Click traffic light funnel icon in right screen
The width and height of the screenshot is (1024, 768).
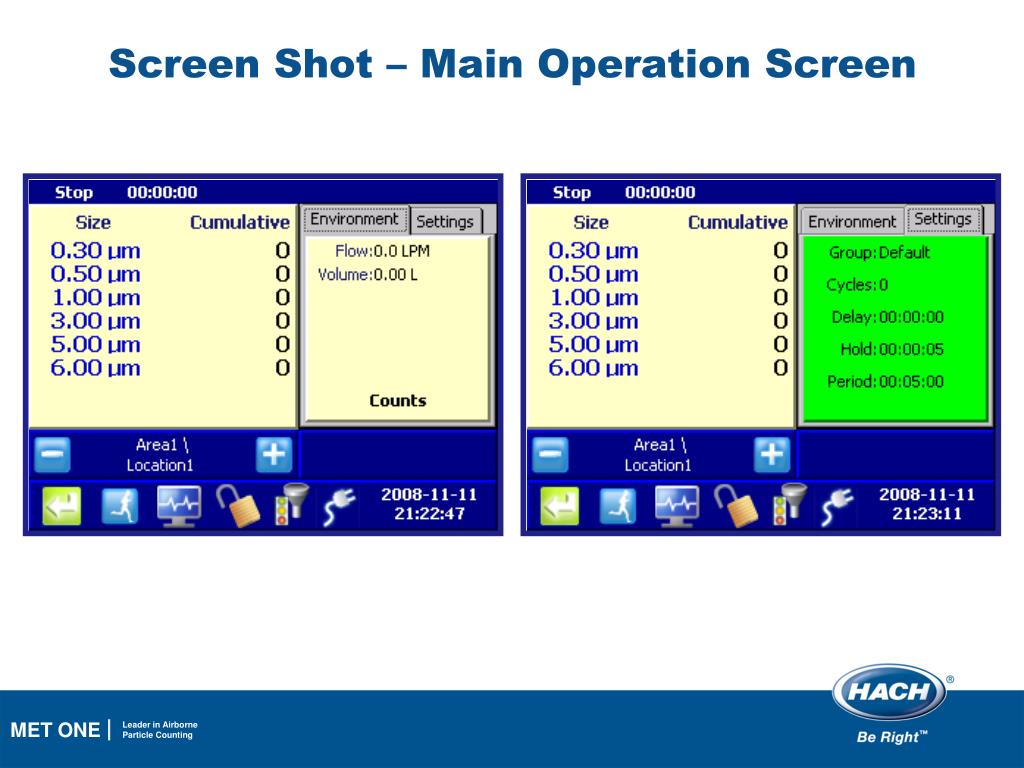(790, 504)
